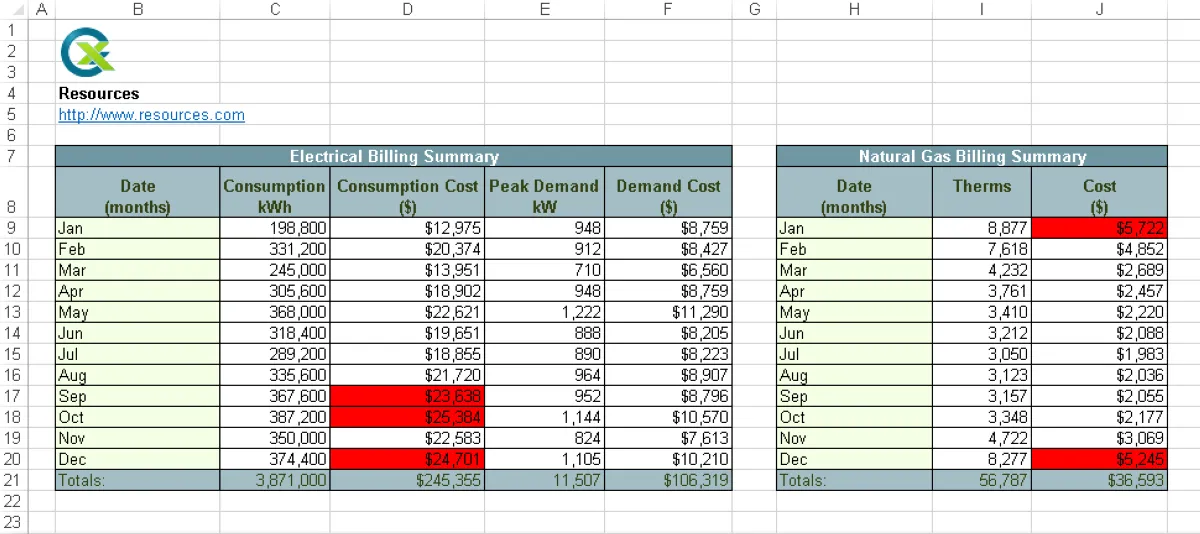Select the $18,902 Apr consumption cost
The image size is (1200, 534).
coord(407,291)
